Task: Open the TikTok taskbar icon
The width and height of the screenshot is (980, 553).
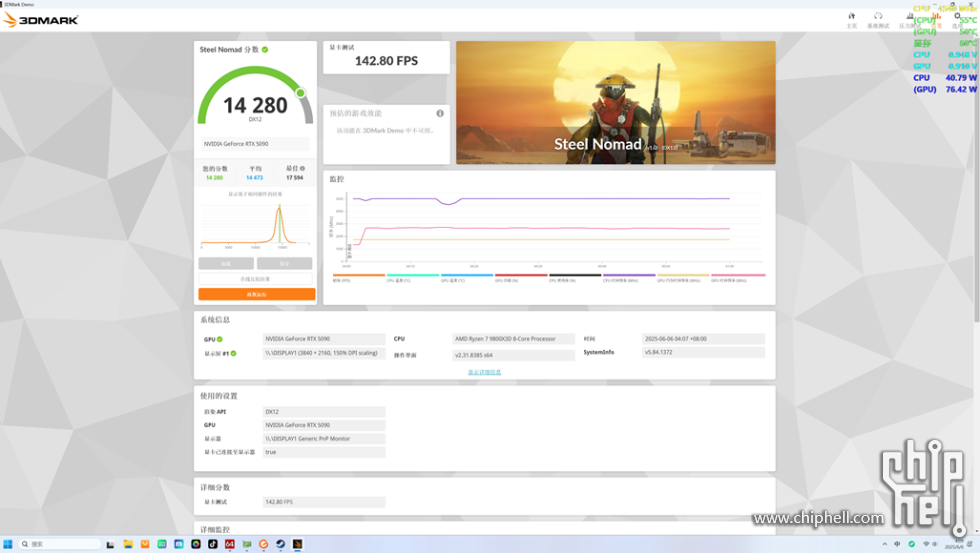Action: [x=212, y=544]
